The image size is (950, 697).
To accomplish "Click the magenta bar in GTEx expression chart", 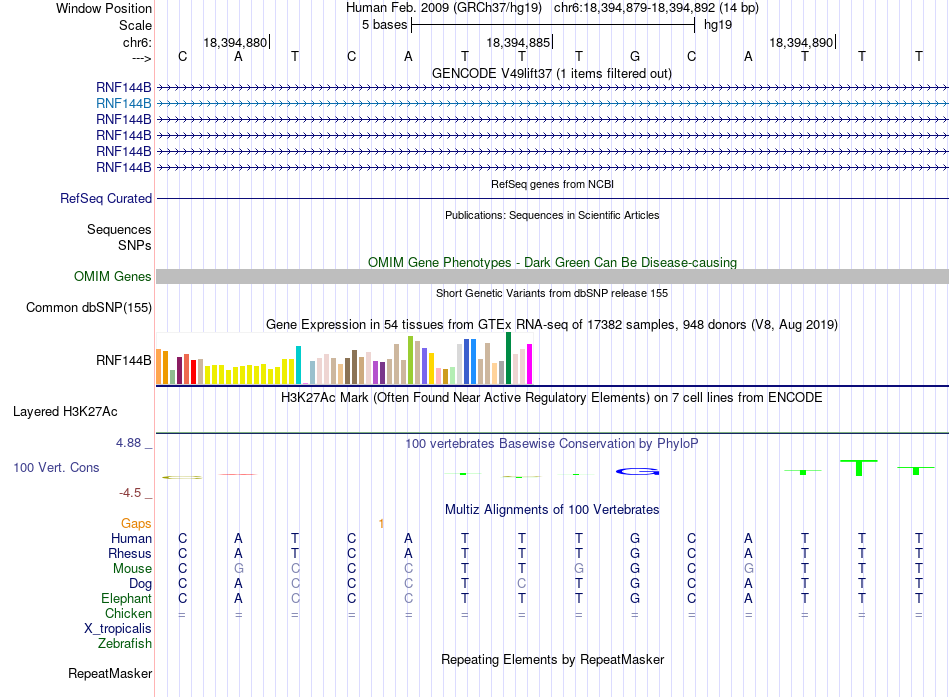I will pos(530,364).
